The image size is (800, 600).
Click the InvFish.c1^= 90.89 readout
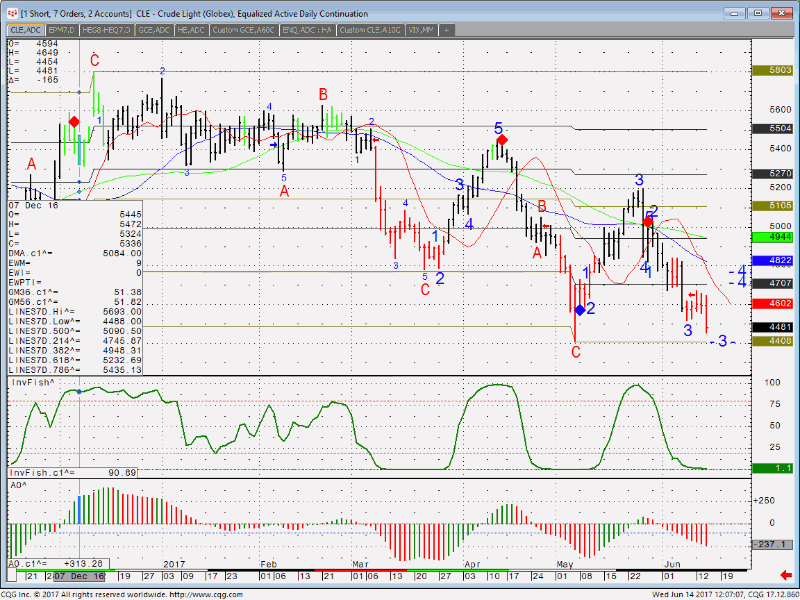tap(73, 473)
